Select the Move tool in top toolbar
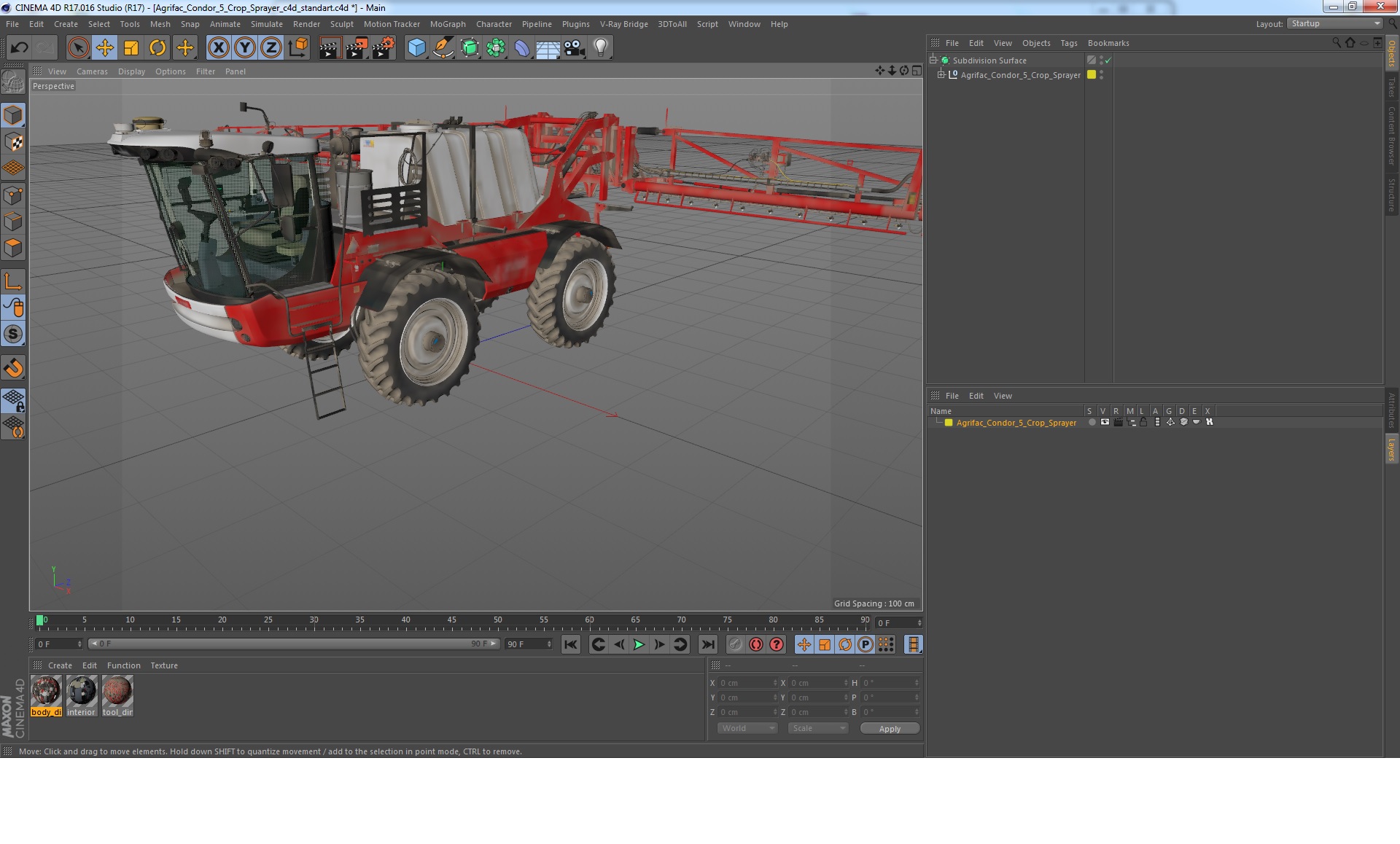Image resolution: width=1400 pixels, height=844 pixels. [x=104, y=48]
